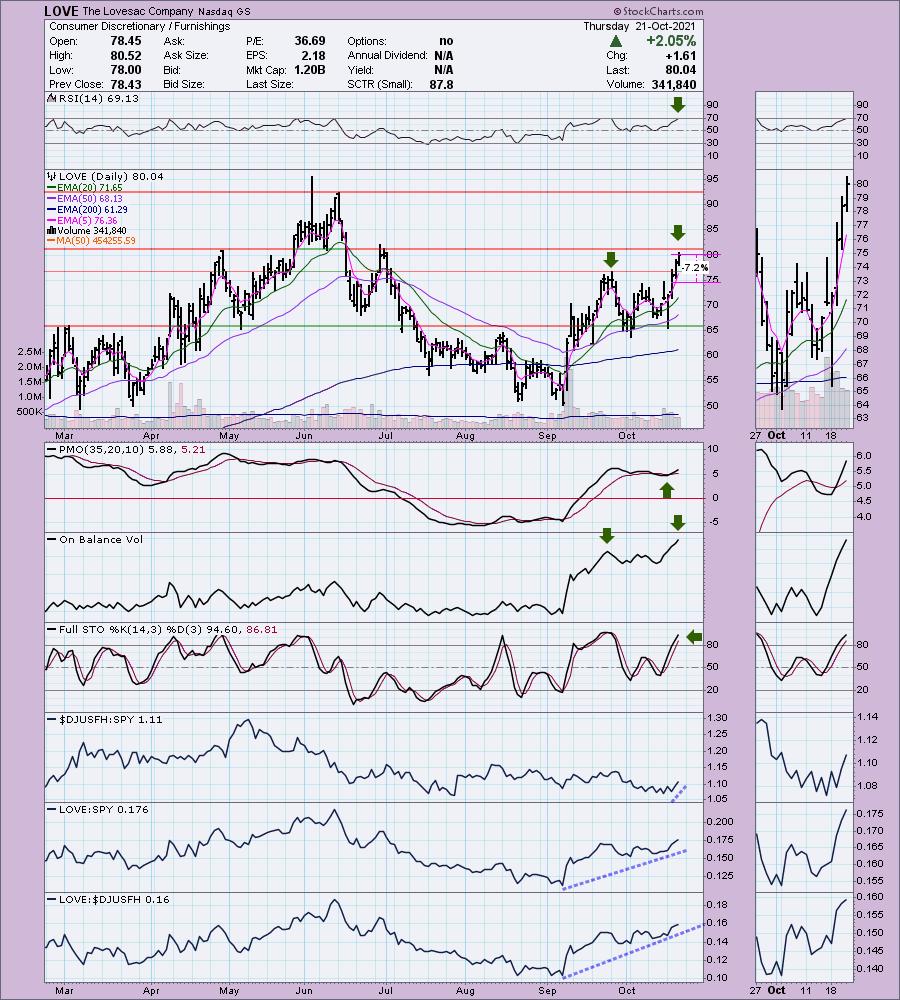Viewport: 900px width, 1000px height.
Task: Click the P/E value 36.69
Action: coord(310,41)
